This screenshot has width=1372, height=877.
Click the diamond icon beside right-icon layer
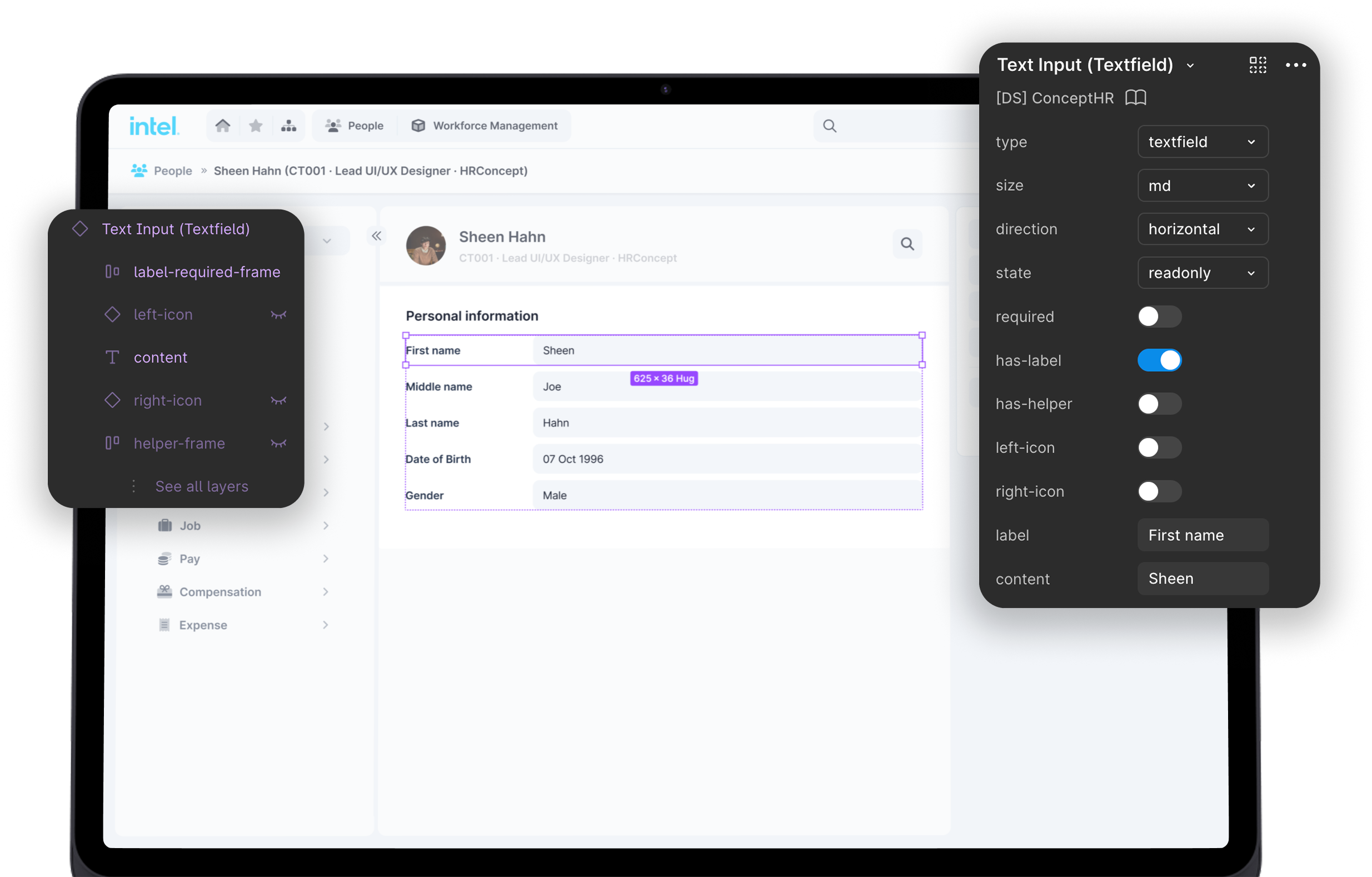(x=112, y=400)
